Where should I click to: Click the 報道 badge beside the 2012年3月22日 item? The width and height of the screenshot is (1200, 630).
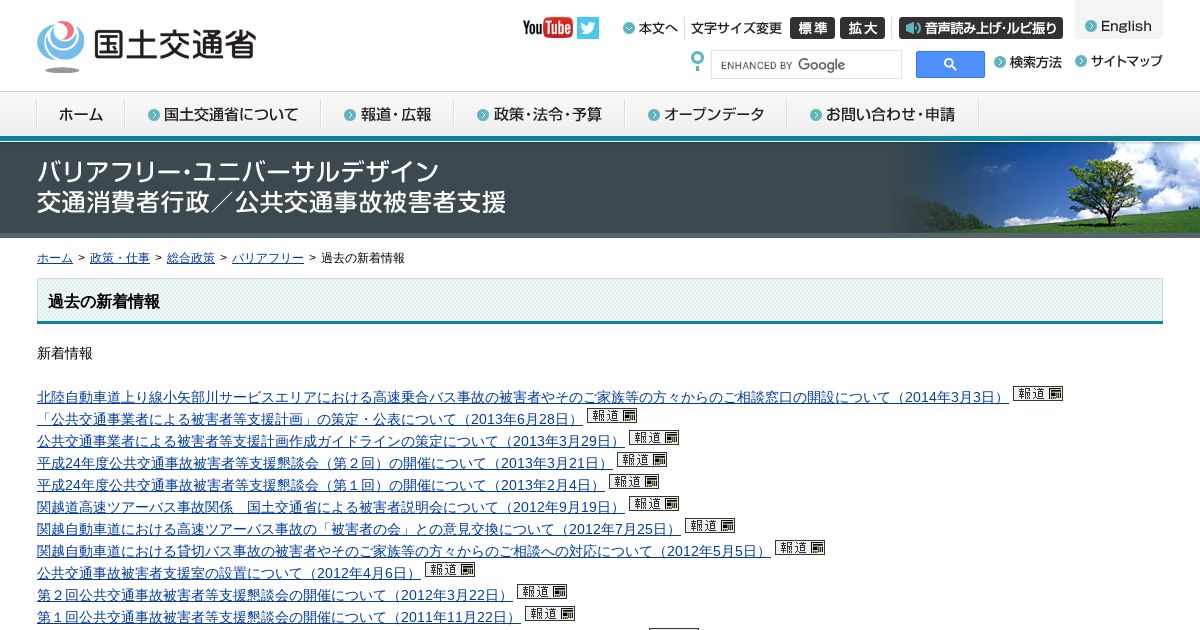click(542, 592)
